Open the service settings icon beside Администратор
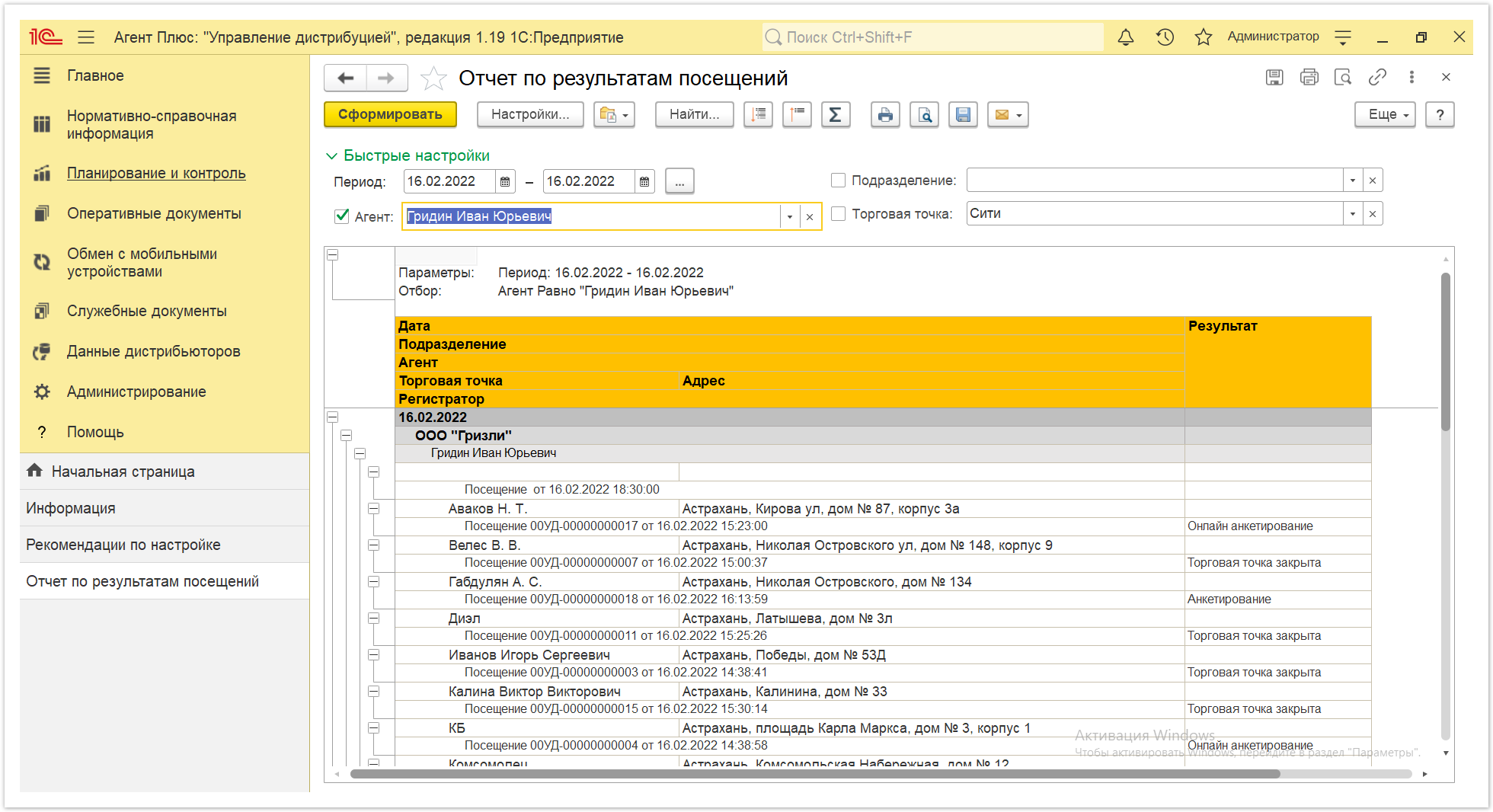Screen dimensions: 1493x812 pyautogui.click(x=1343, y=37)
